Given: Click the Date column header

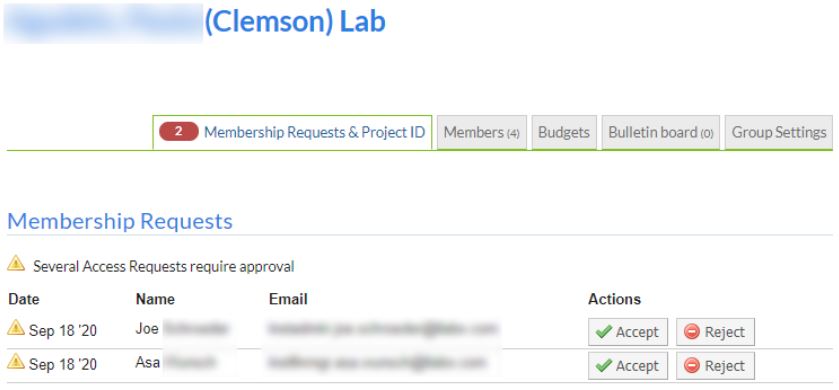Looking at the screenshot, I should pyautogui.click(x=24, y=299).
